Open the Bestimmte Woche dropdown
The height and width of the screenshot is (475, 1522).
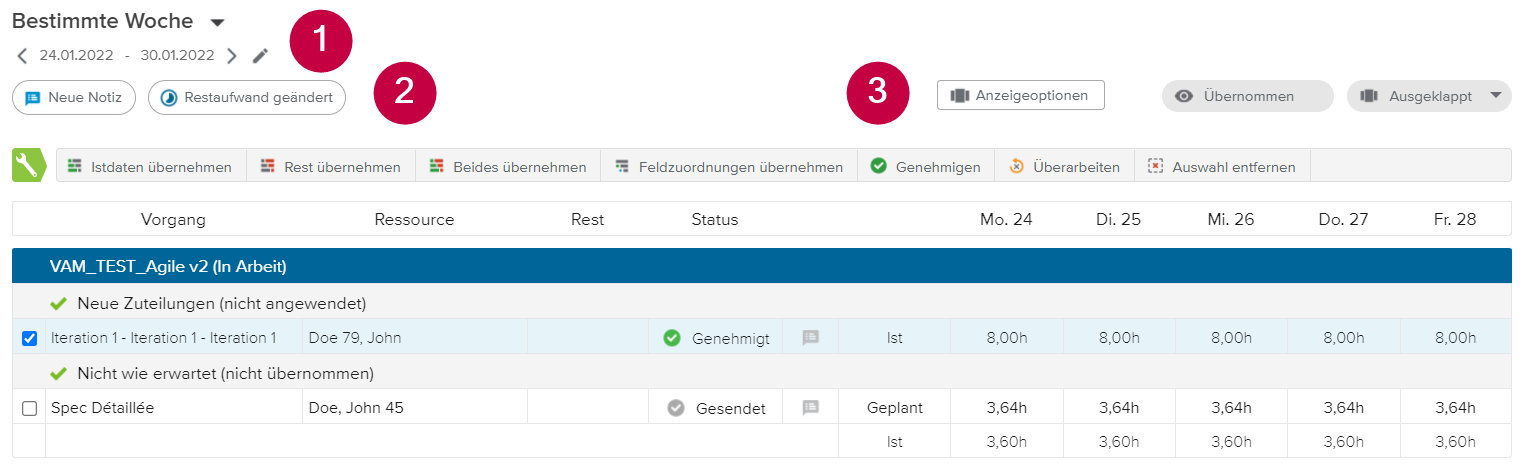(x=218, y=22)
